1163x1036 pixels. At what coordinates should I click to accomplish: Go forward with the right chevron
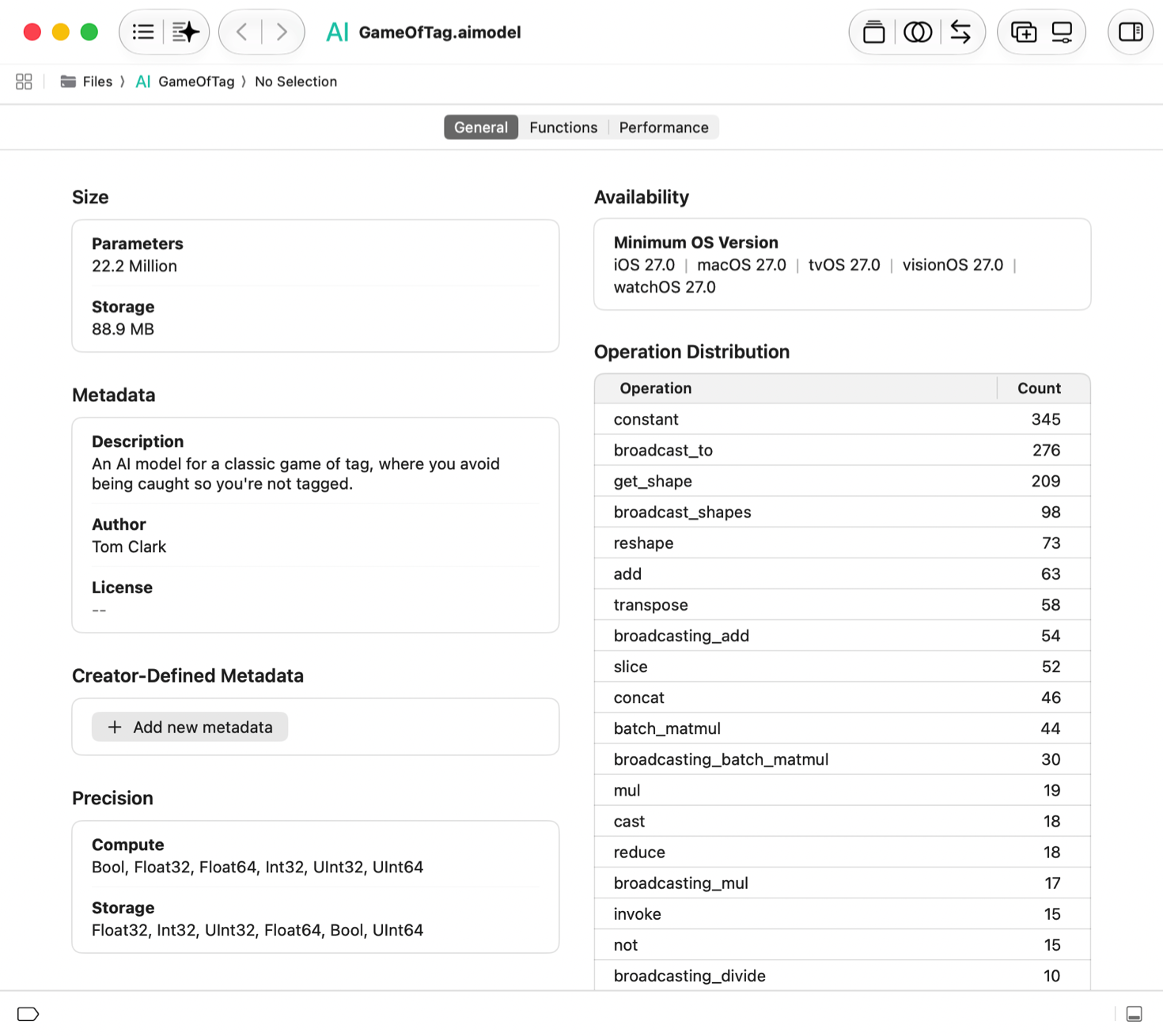pos(282,32)
